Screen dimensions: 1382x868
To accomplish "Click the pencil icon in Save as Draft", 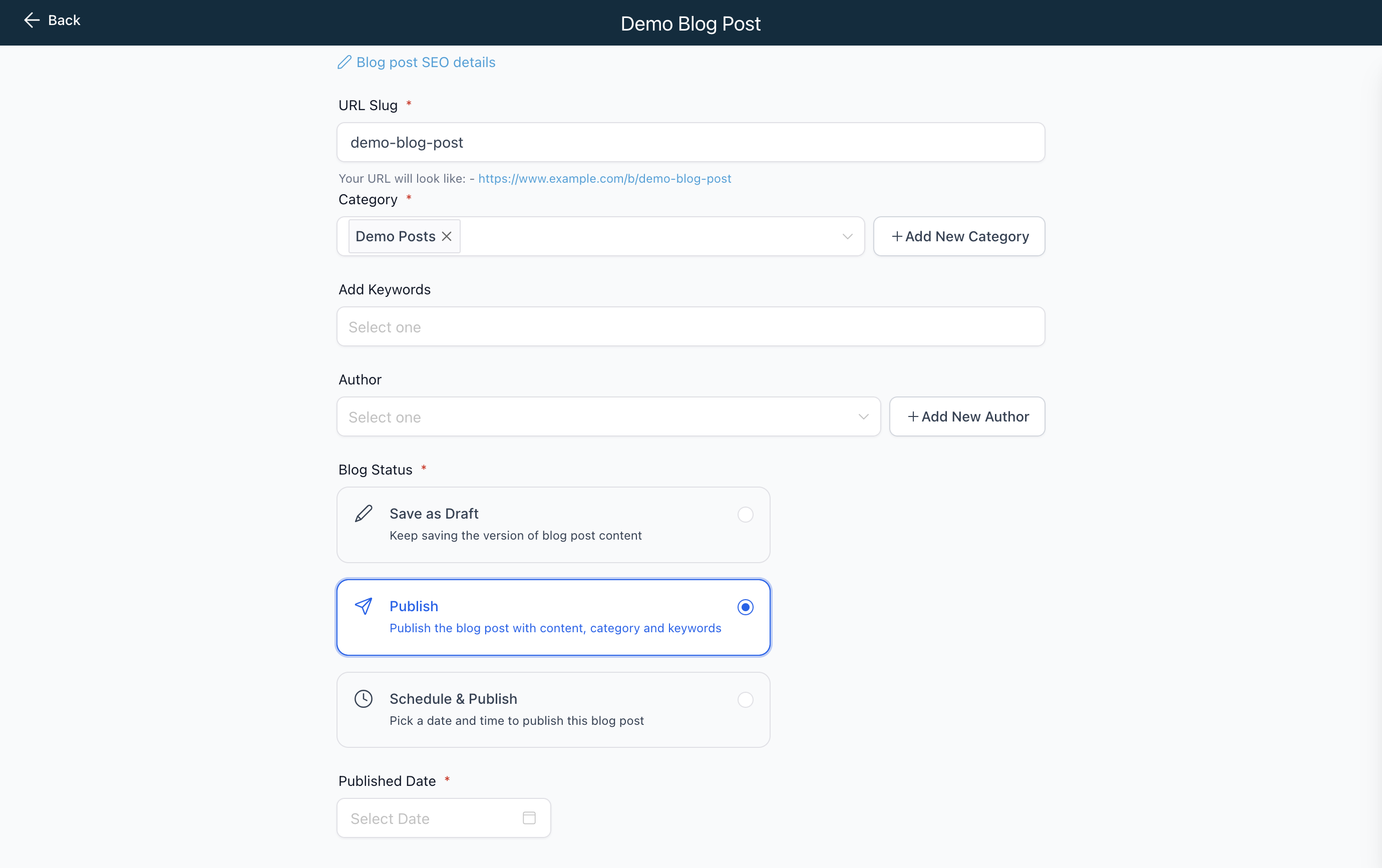I will (x=364, y=514).
